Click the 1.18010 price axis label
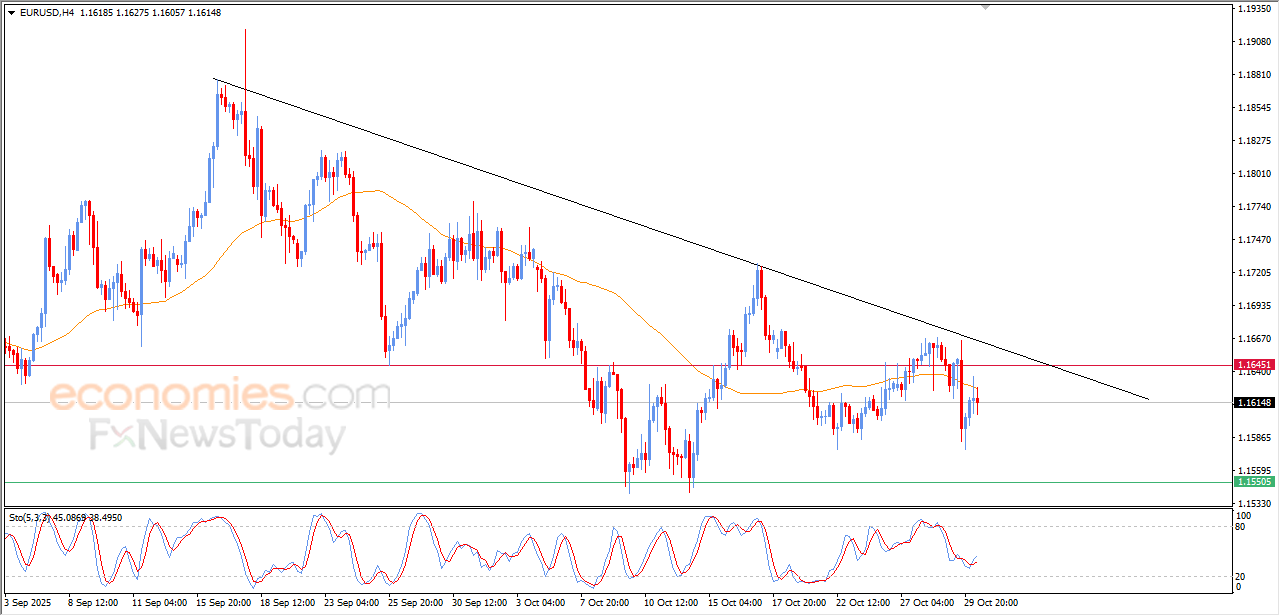 pyautogui.click(x=1254, y=174)
